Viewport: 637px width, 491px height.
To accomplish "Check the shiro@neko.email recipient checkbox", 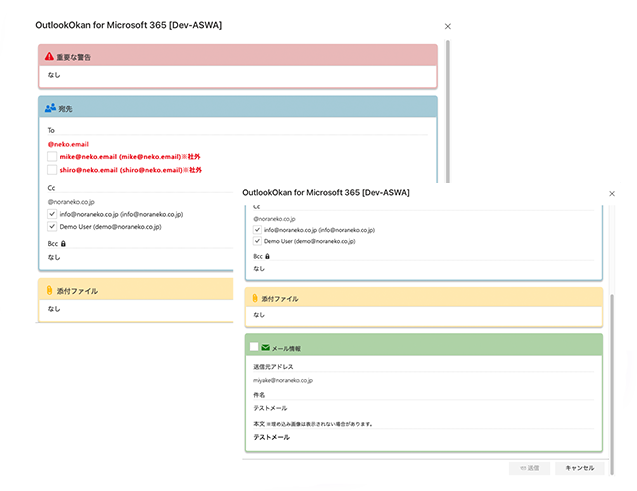I will pos(52,170).
